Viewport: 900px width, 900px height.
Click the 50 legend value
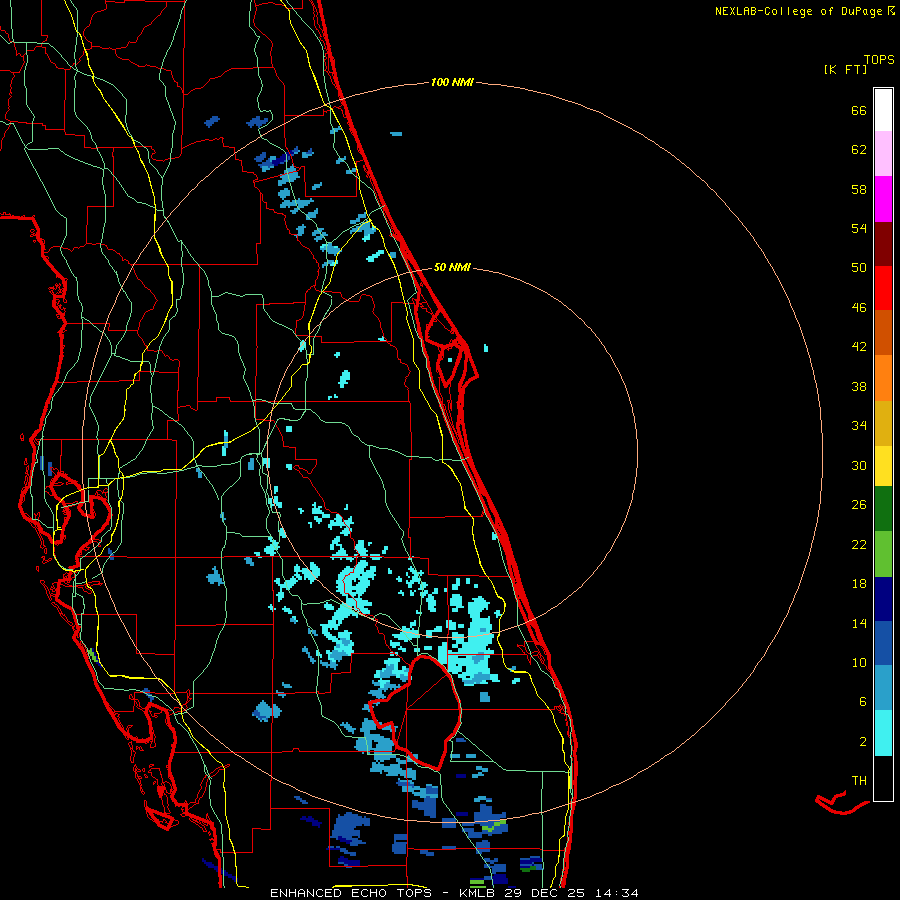pos(859,267)
